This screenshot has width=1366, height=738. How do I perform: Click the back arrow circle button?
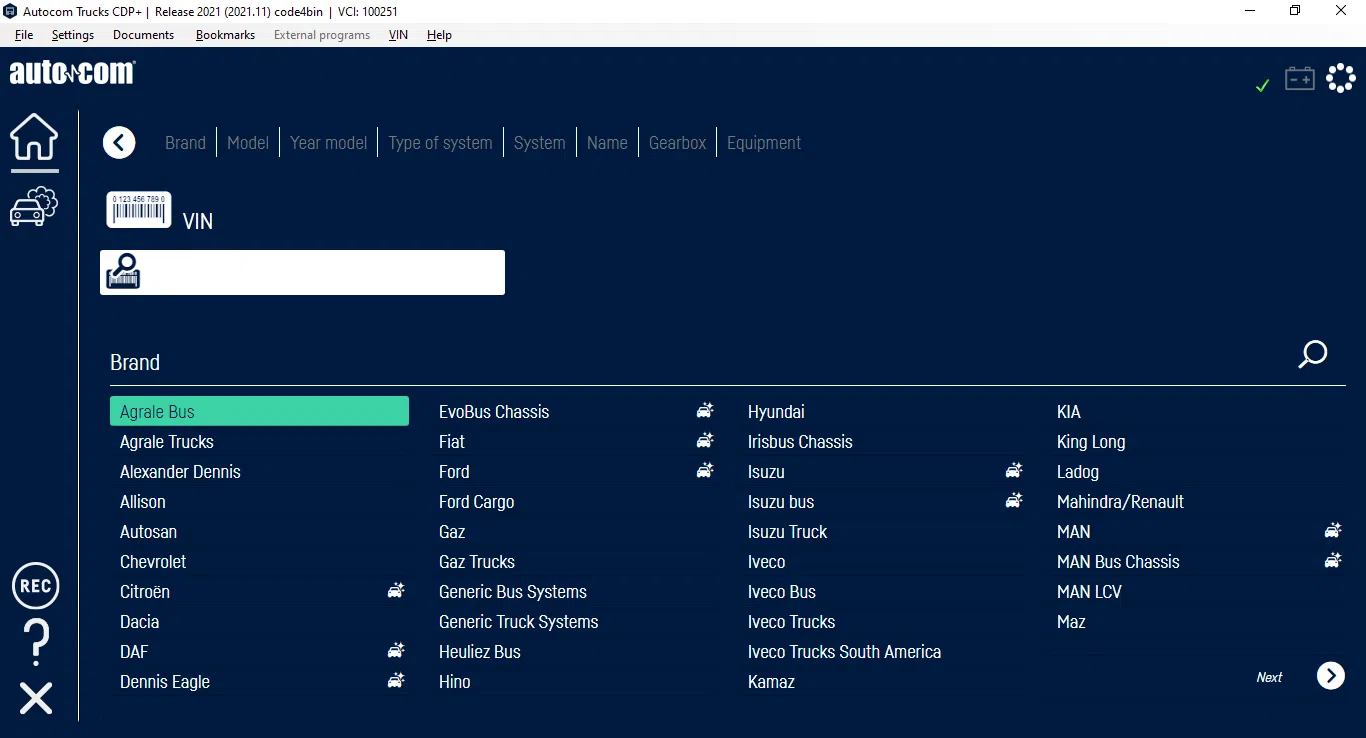tap(119, 143)
